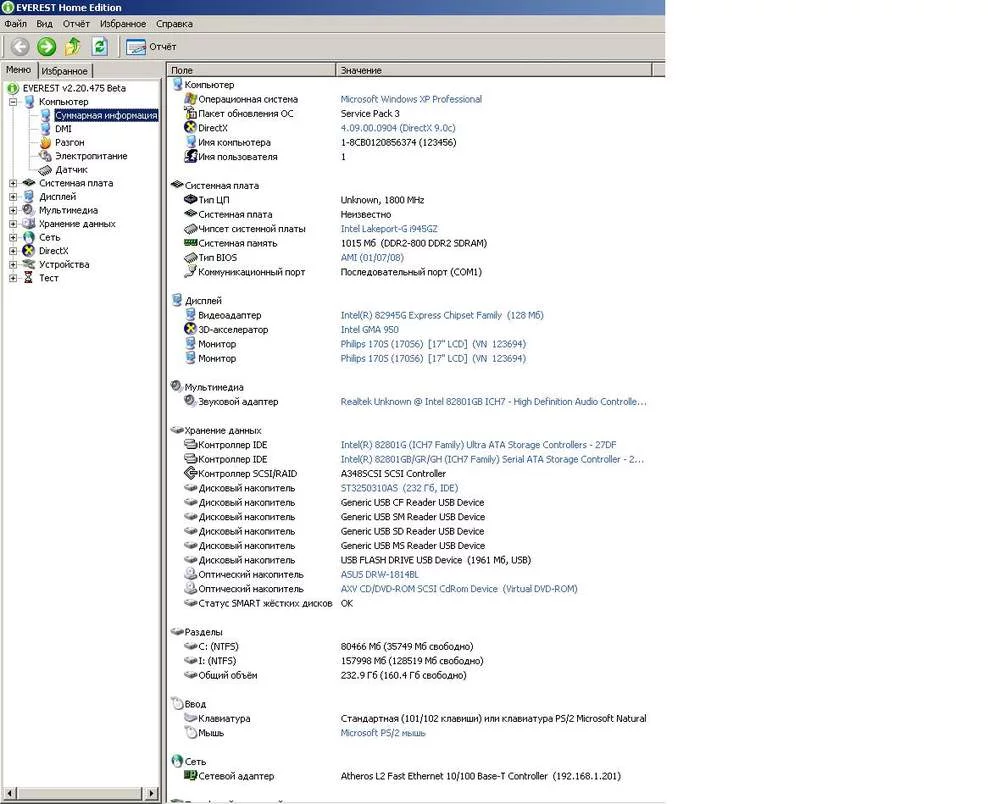1000x804 pixels.
Task: Expand the DirectX tree node
Action: (x=13, y=251)
